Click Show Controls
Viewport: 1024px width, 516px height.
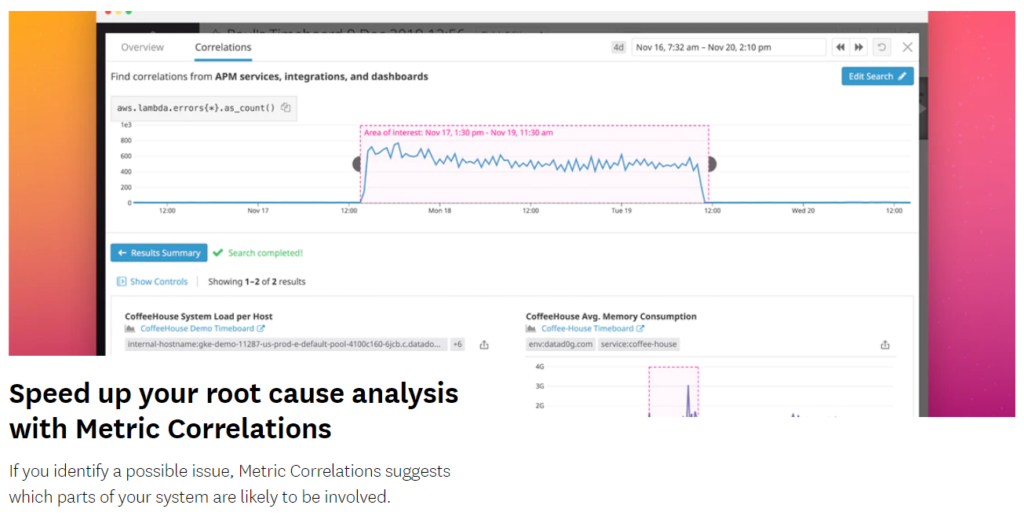pos(152,282)
